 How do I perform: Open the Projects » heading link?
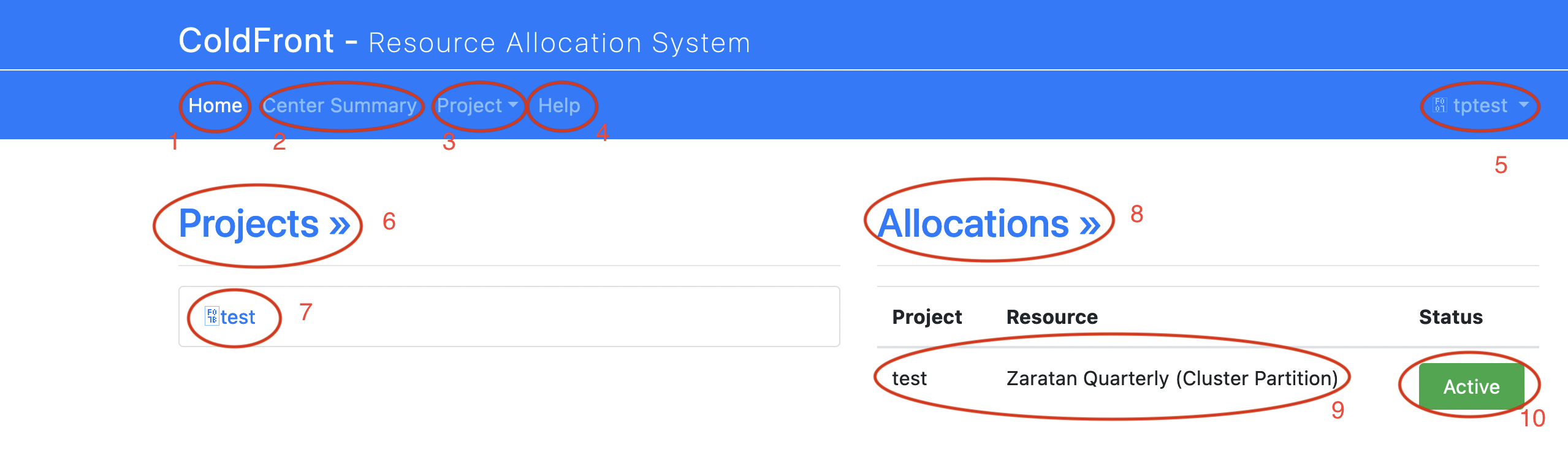(264, 223)
